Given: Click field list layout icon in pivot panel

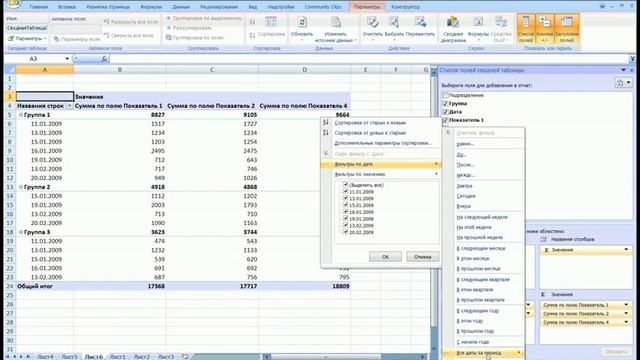Looking at the screenshot, I should coord(623,83).
